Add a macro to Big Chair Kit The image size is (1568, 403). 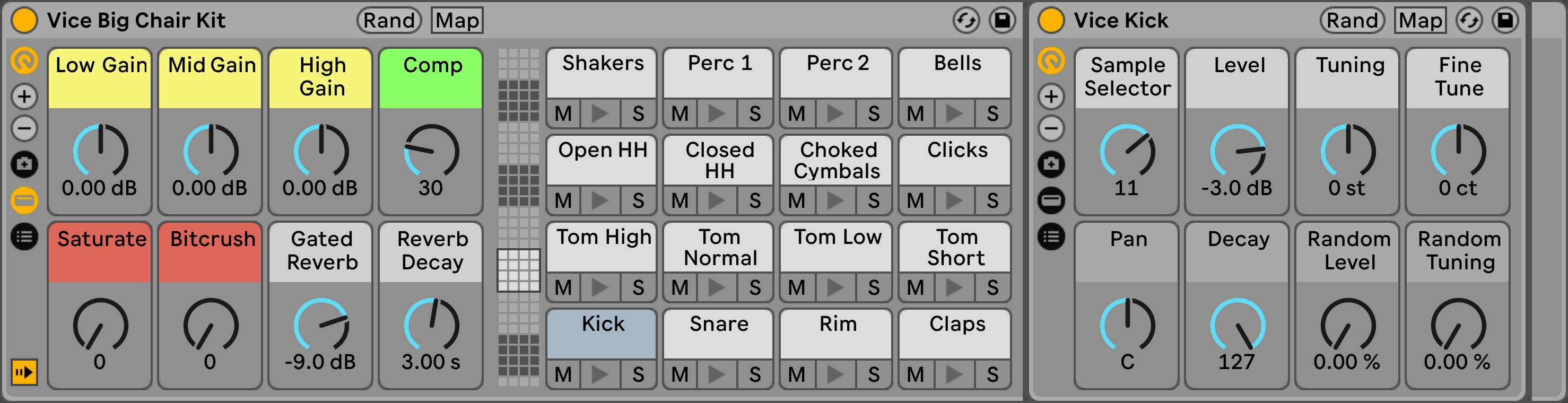point(24,96)
